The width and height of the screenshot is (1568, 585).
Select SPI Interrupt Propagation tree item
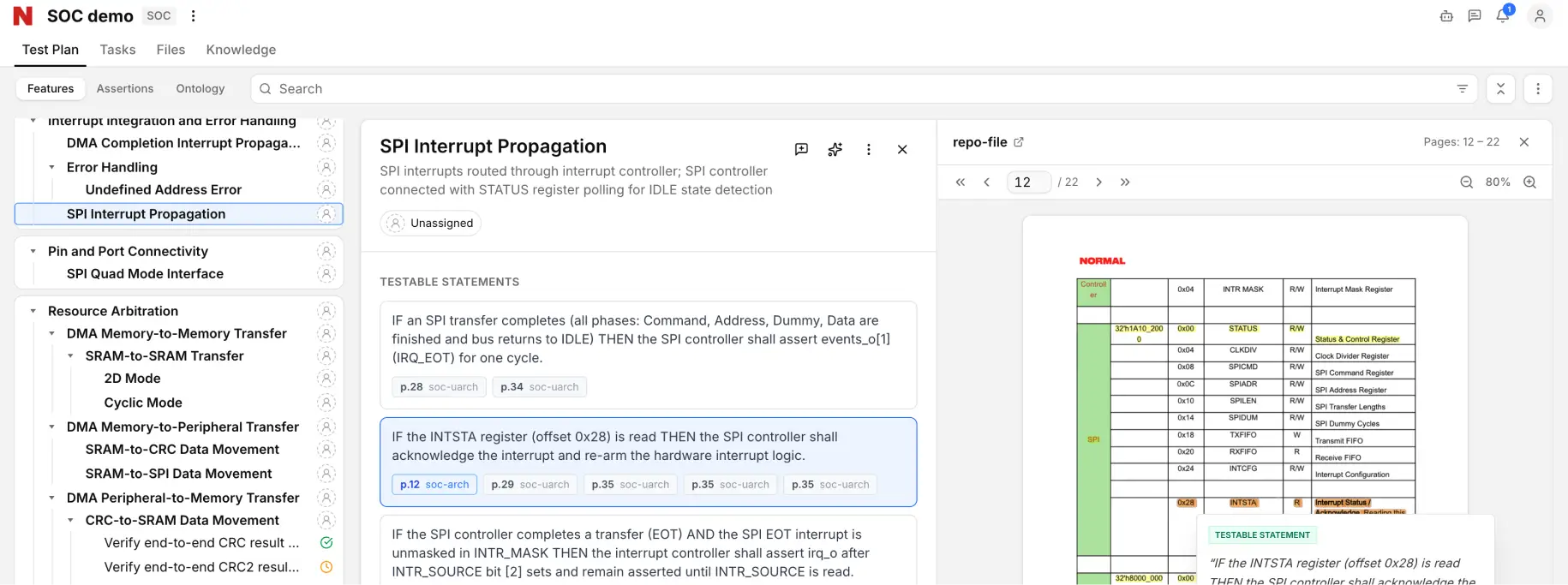[x=178, y=214]
